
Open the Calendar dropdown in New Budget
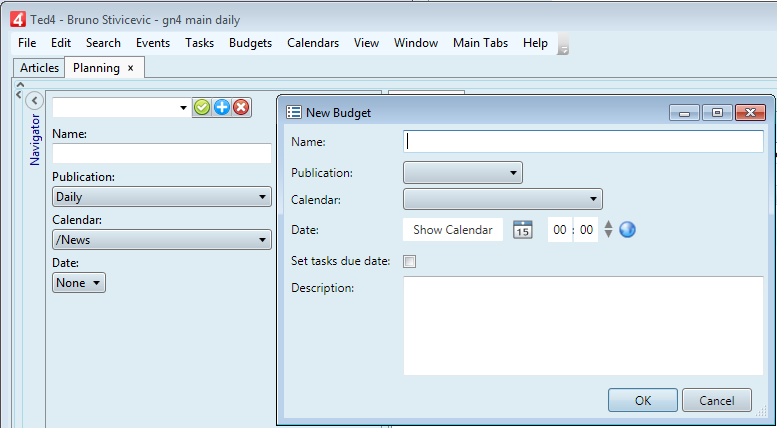click(x=503, y=199)
